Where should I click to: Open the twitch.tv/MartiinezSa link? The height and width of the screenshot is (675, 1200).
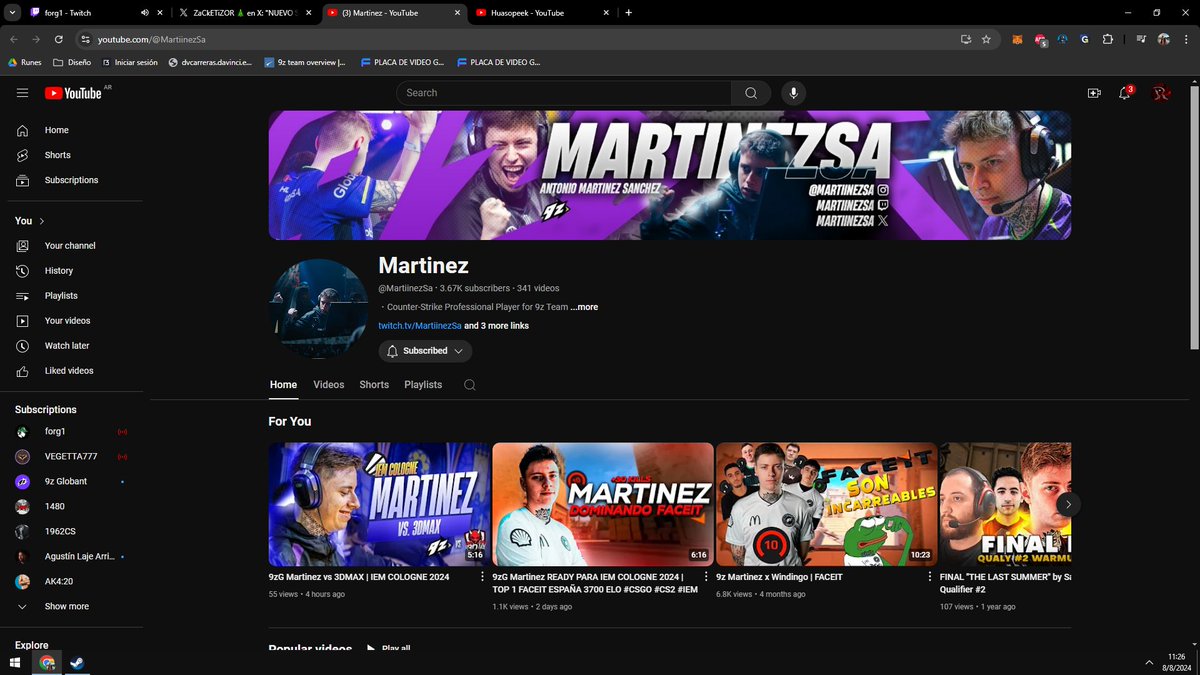pos(419,326)
